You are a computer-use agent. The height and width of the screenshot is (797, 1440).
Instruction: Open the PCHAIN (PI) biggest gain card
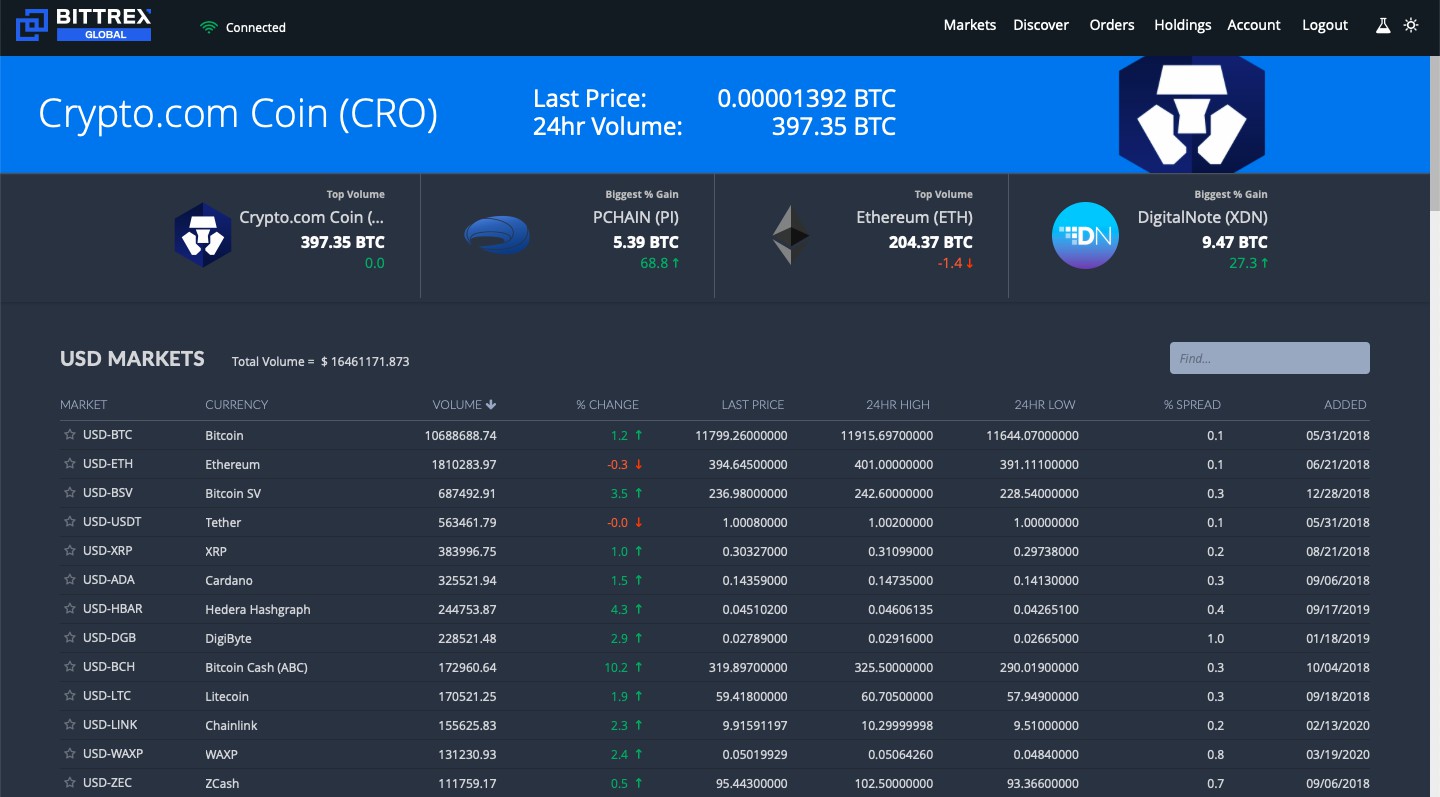pyautogui.click(x=571, y=235)
